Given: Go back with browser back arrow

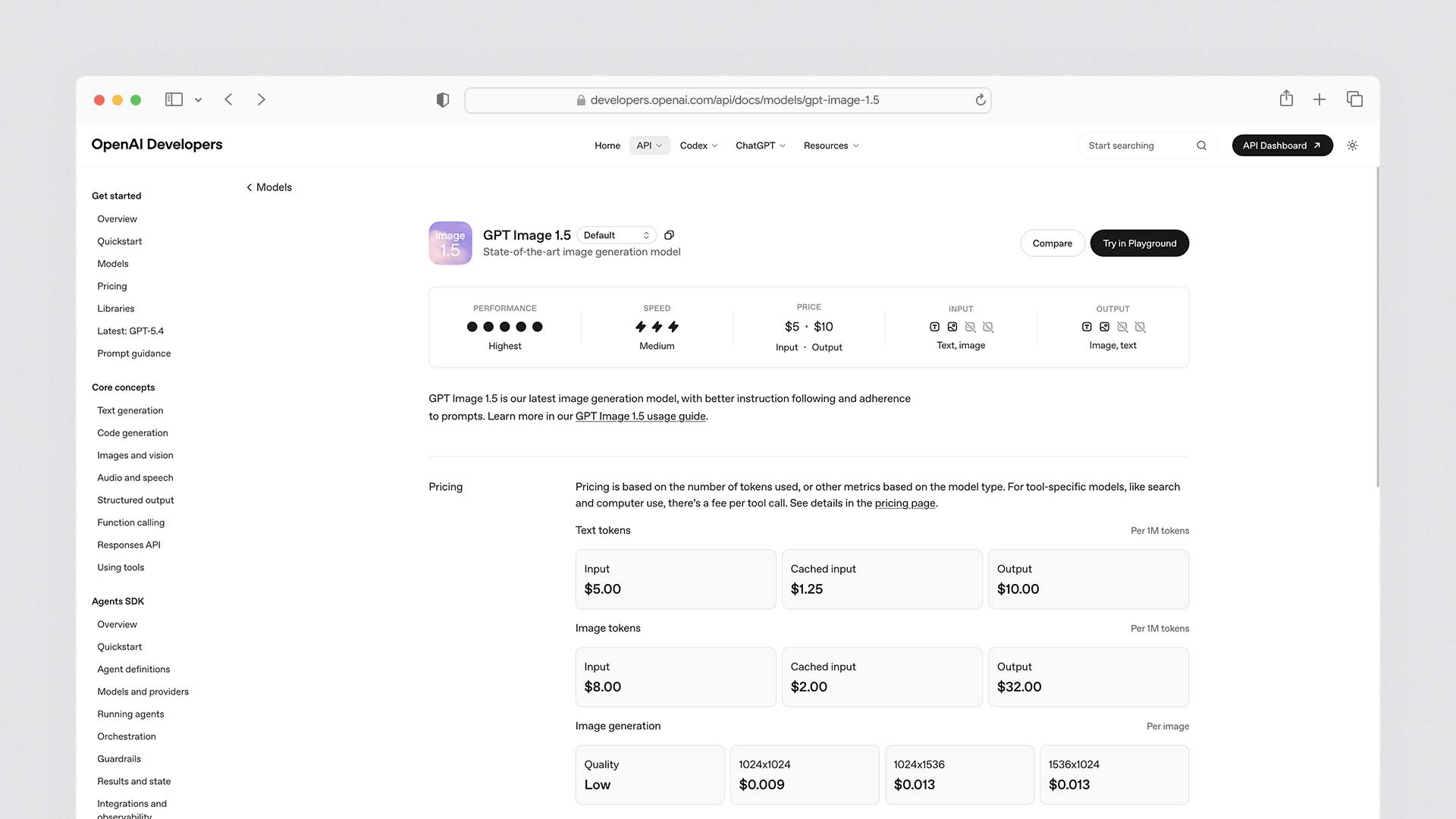Looking at the screenshot, I should pos(228,99).
